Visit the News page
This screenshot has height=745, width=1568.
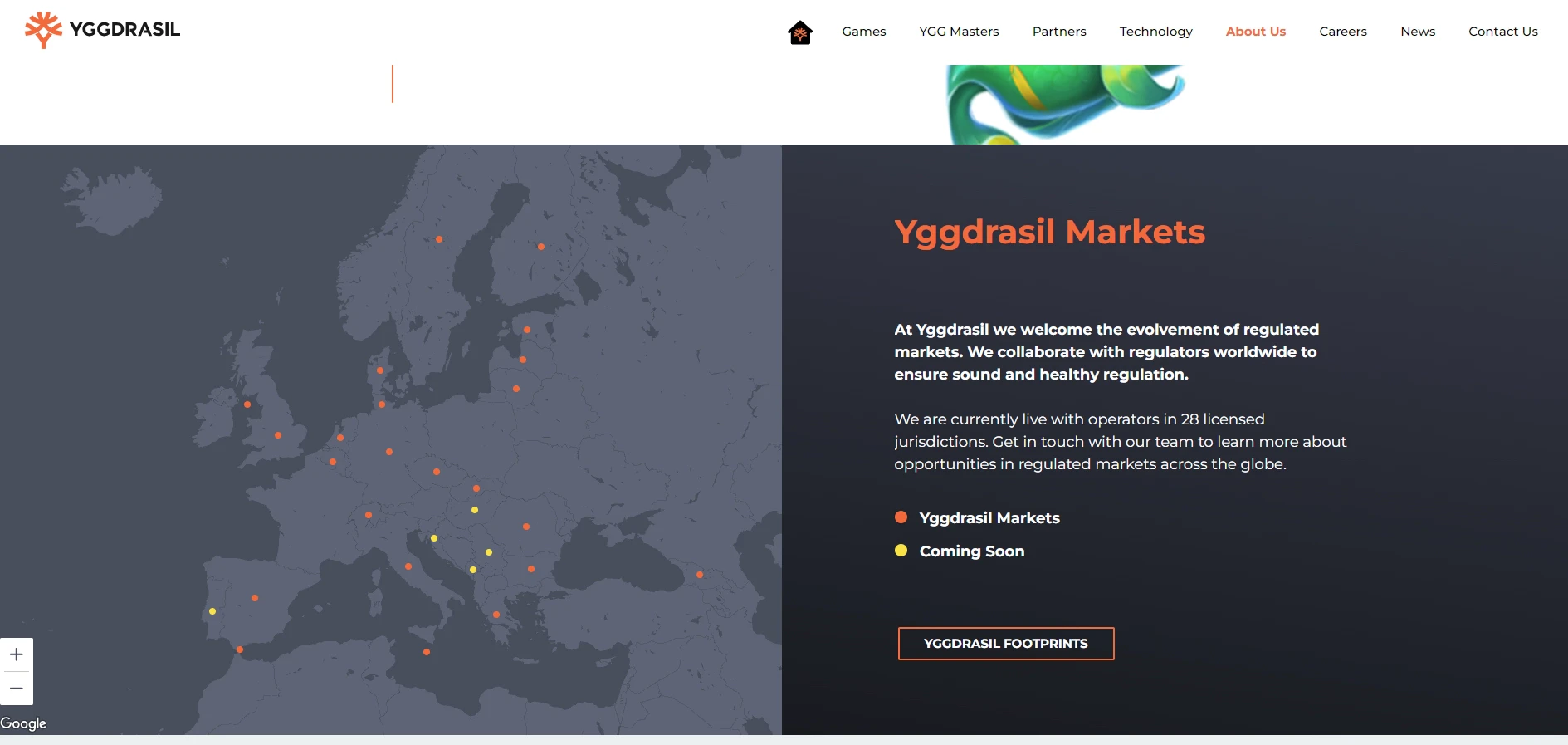point(1417,32)
